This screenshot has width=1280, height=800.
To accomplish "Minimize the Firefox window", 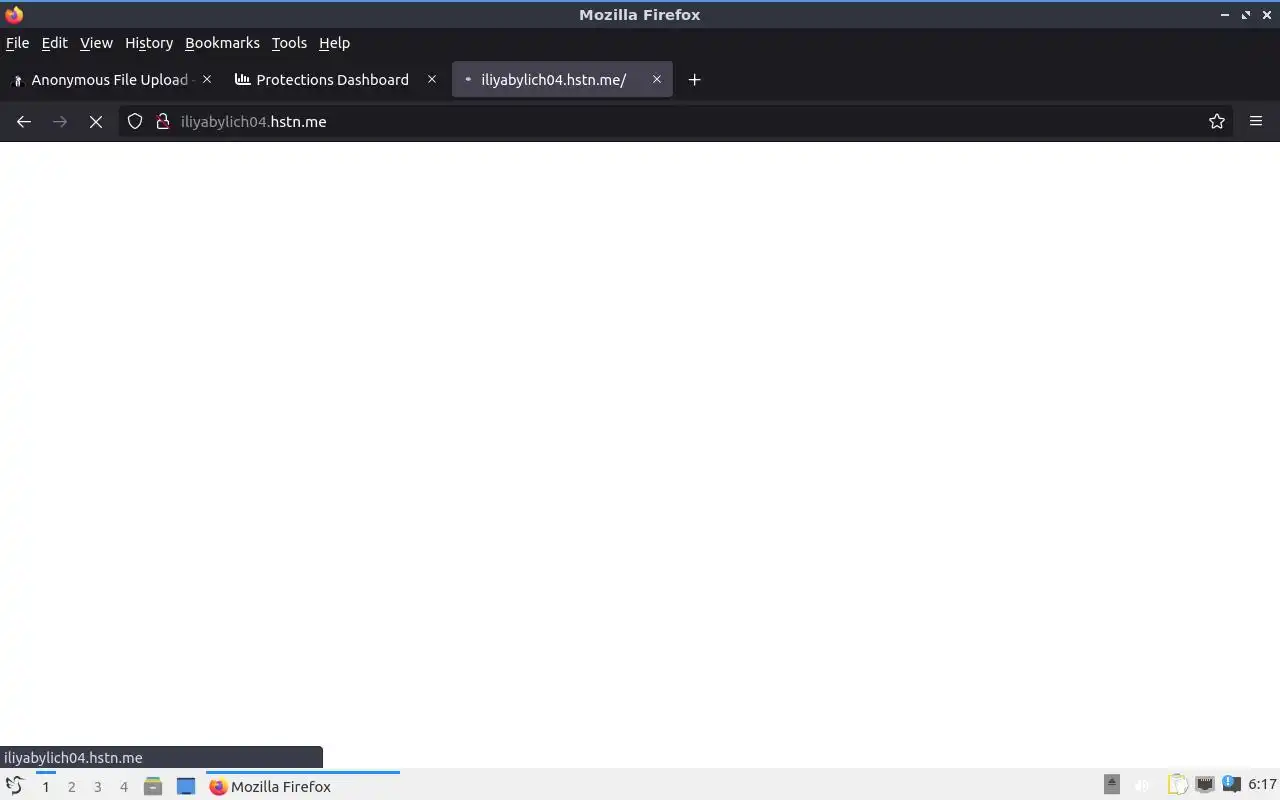I will coord(1225,15).
